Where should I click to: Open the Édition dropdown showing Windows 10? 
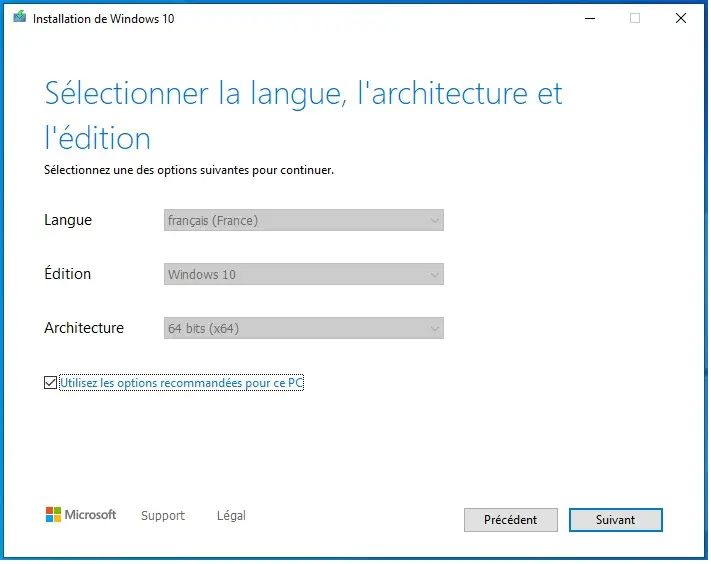coord(305,275)
